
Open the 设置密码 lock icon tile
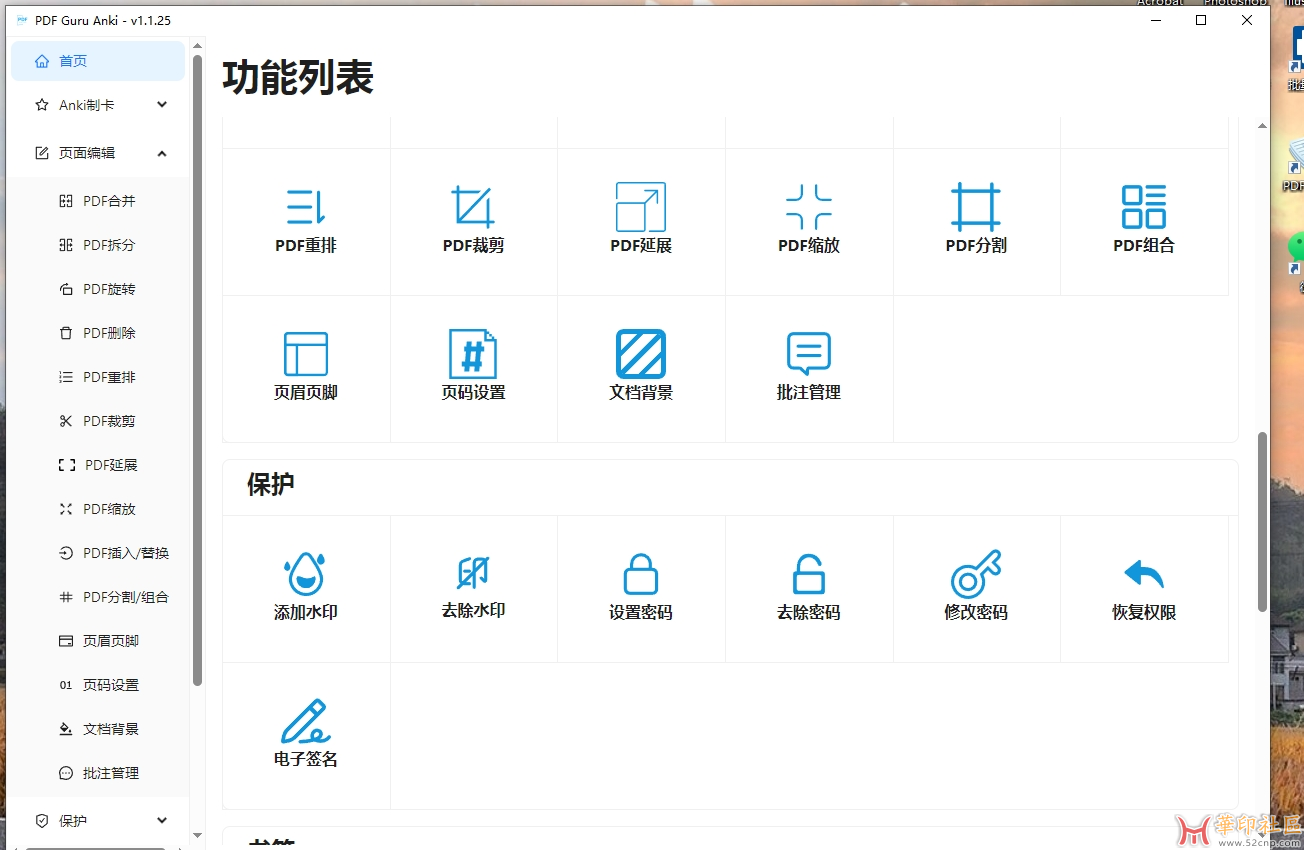(641, 587)
